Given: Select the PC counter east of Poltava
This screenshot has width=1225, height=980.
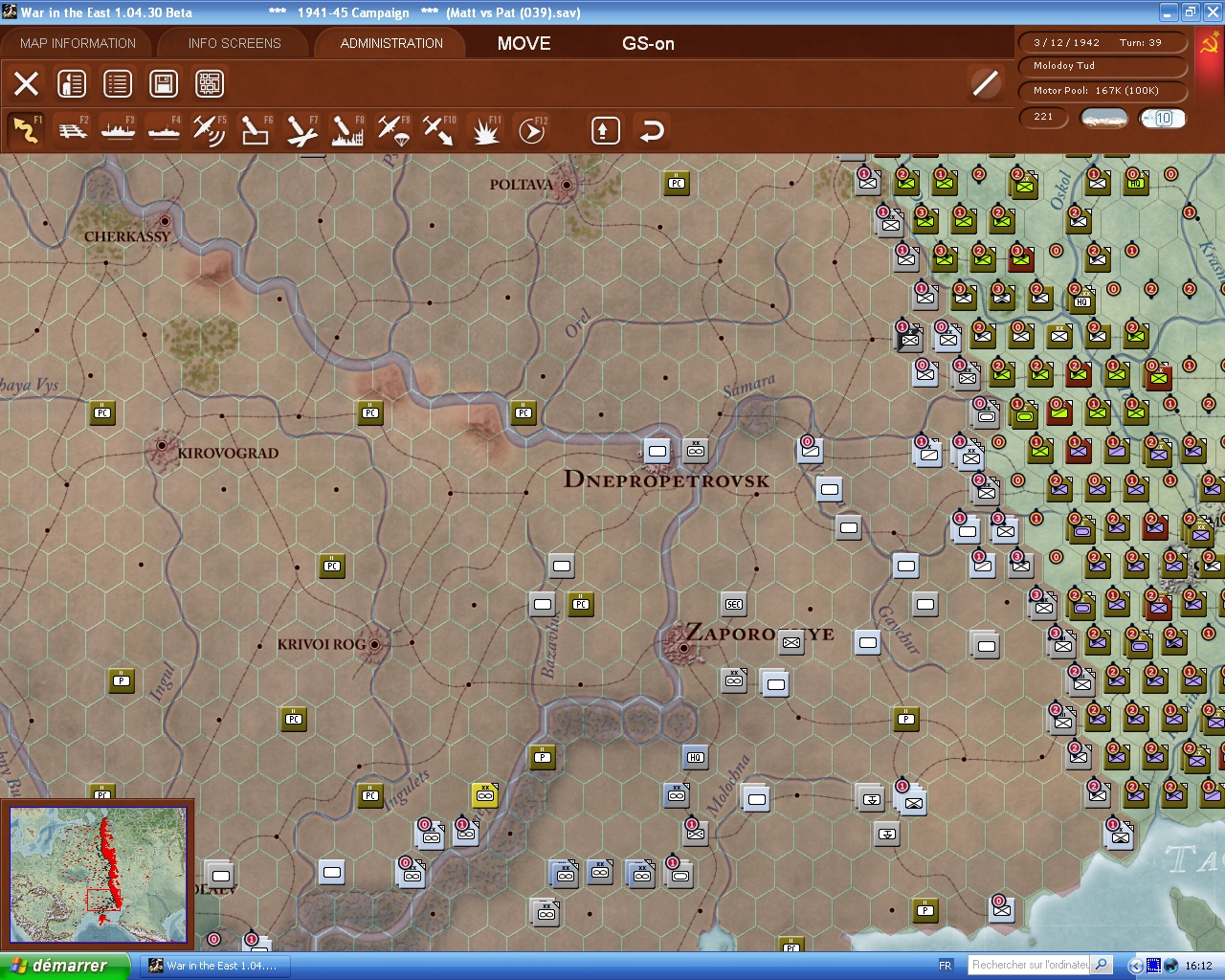Looking at the screenshot, I should (x=677, y=183).
